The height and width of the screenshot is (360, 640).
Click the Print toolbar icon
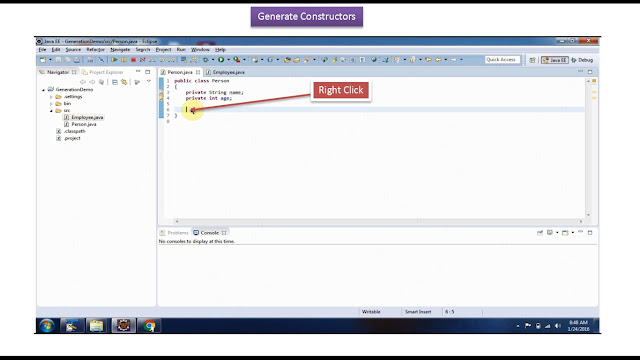tap(76, 60)
